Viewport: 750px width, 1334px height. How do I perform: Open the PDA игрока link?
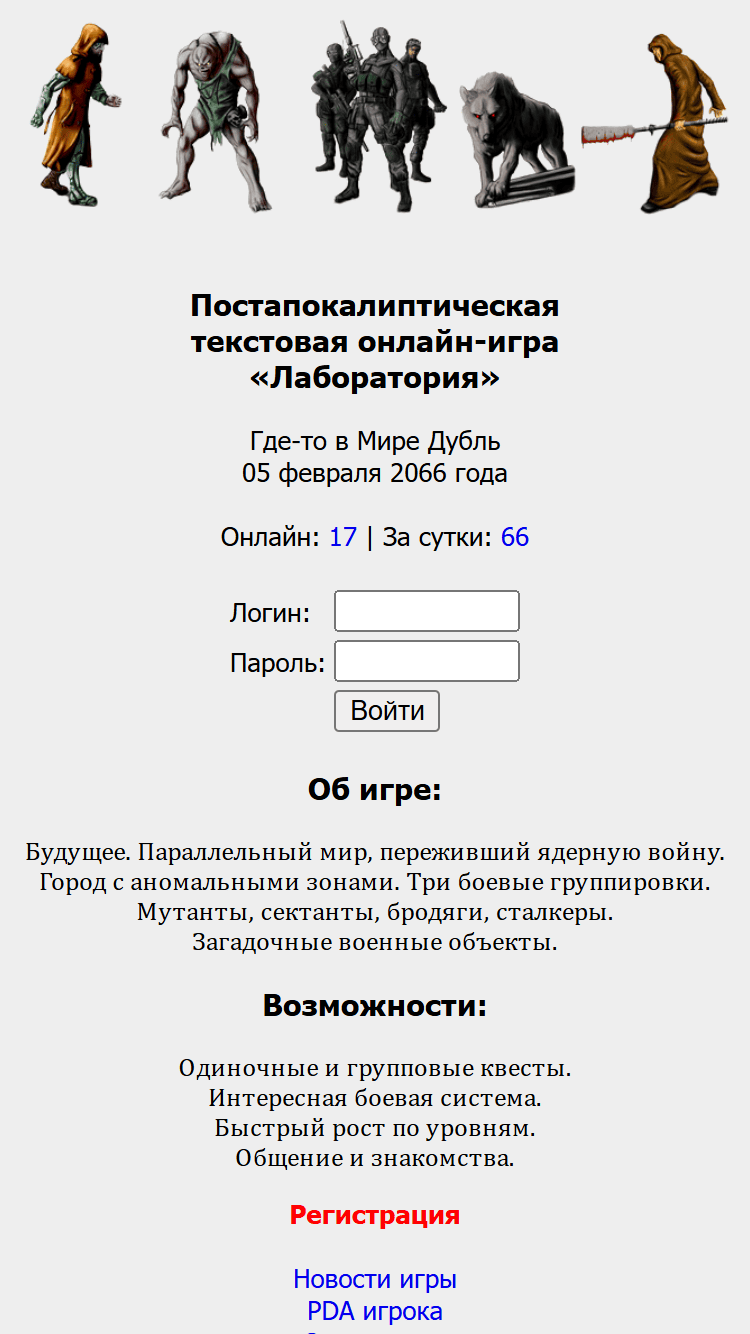click(x=375, y=1311)
